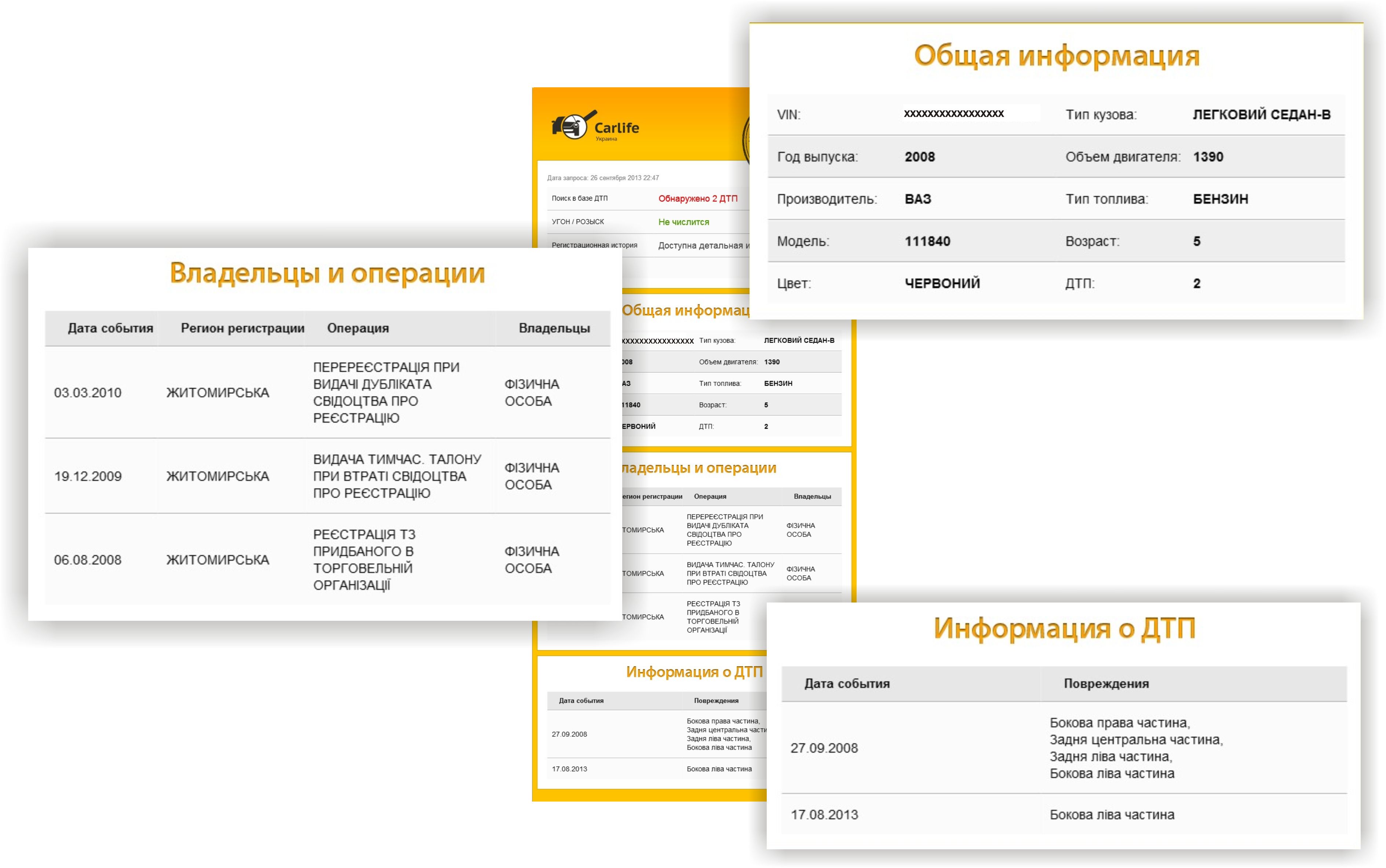The height and width of the screenshot is (868, 1386).
Task: Click 'Владельцы' column header in large owners panel
Action: point(554,328)
